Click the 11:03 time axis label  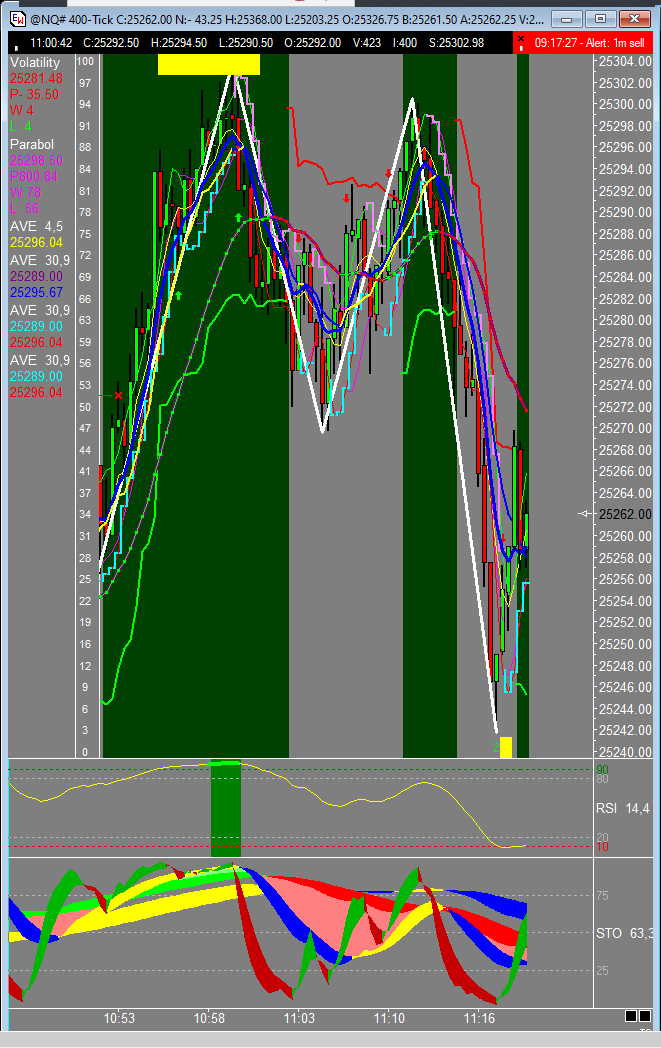(x=299, y=1018)
